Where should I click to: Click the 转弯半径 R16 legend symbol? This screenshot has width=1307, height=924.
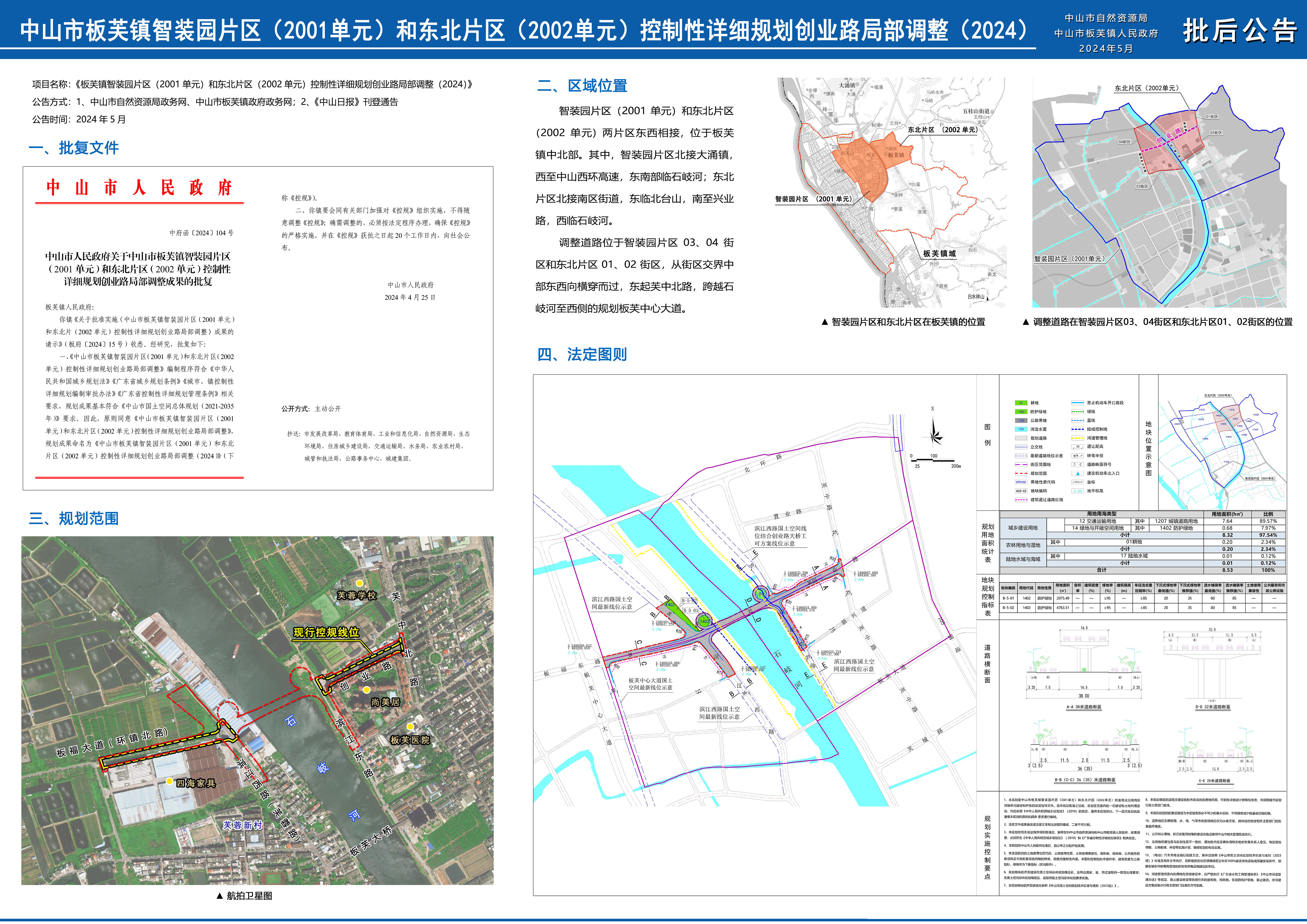pyautogui.click(x=1077, y=456)
